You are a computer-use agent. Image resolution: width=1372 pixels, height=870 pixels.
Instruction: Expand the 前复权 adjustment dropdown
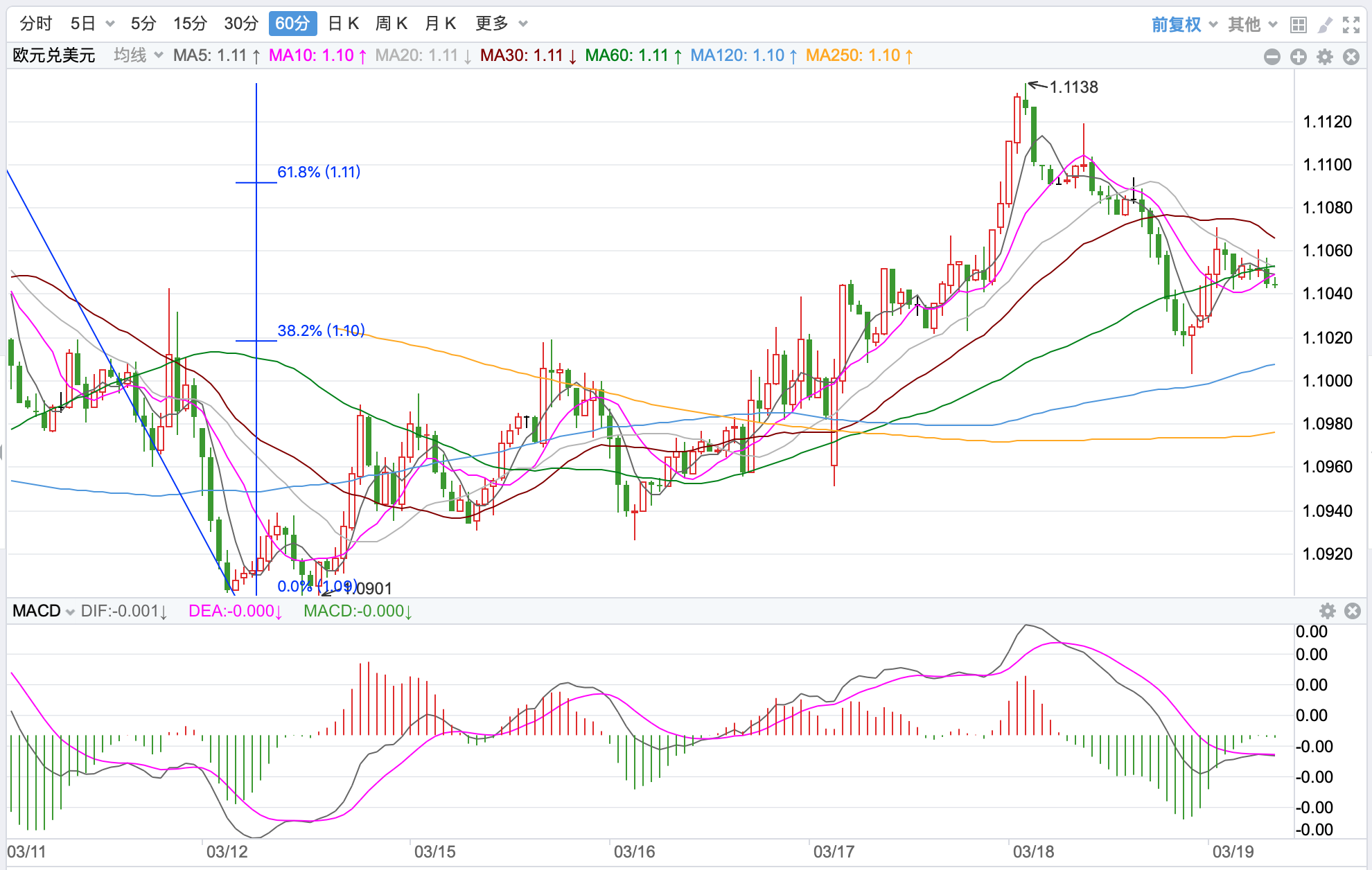[x=1184, y=24]
